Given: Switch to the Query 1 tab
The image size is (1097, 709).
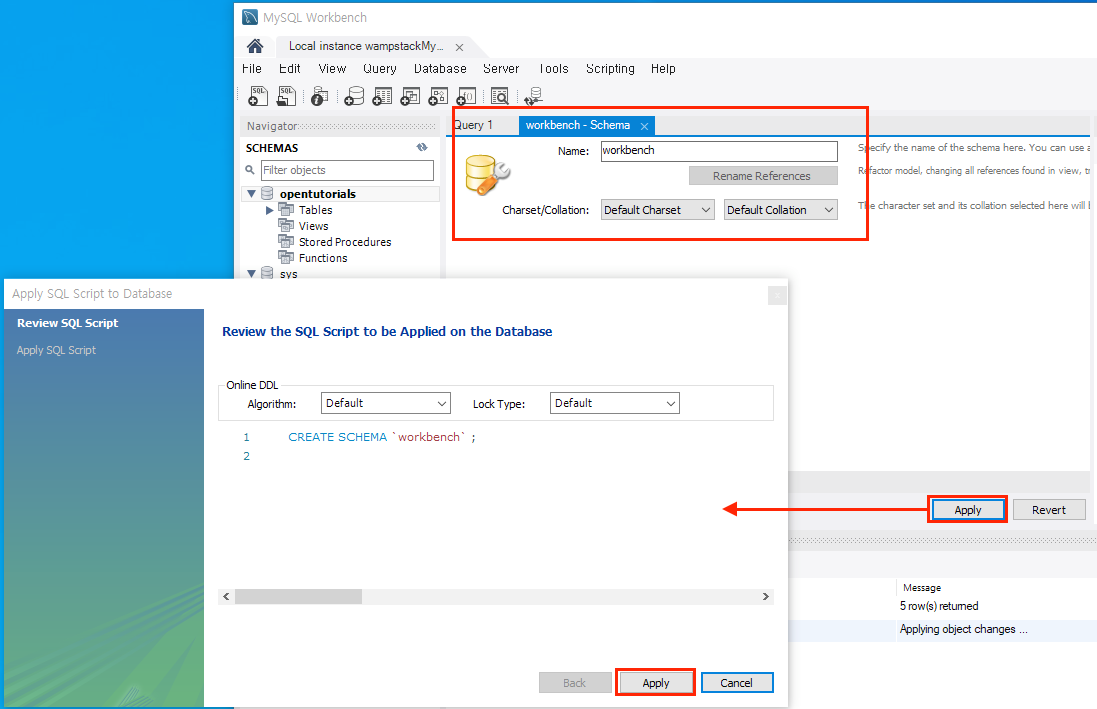Looking at the screenshot, I should click(x=474, y=125).
